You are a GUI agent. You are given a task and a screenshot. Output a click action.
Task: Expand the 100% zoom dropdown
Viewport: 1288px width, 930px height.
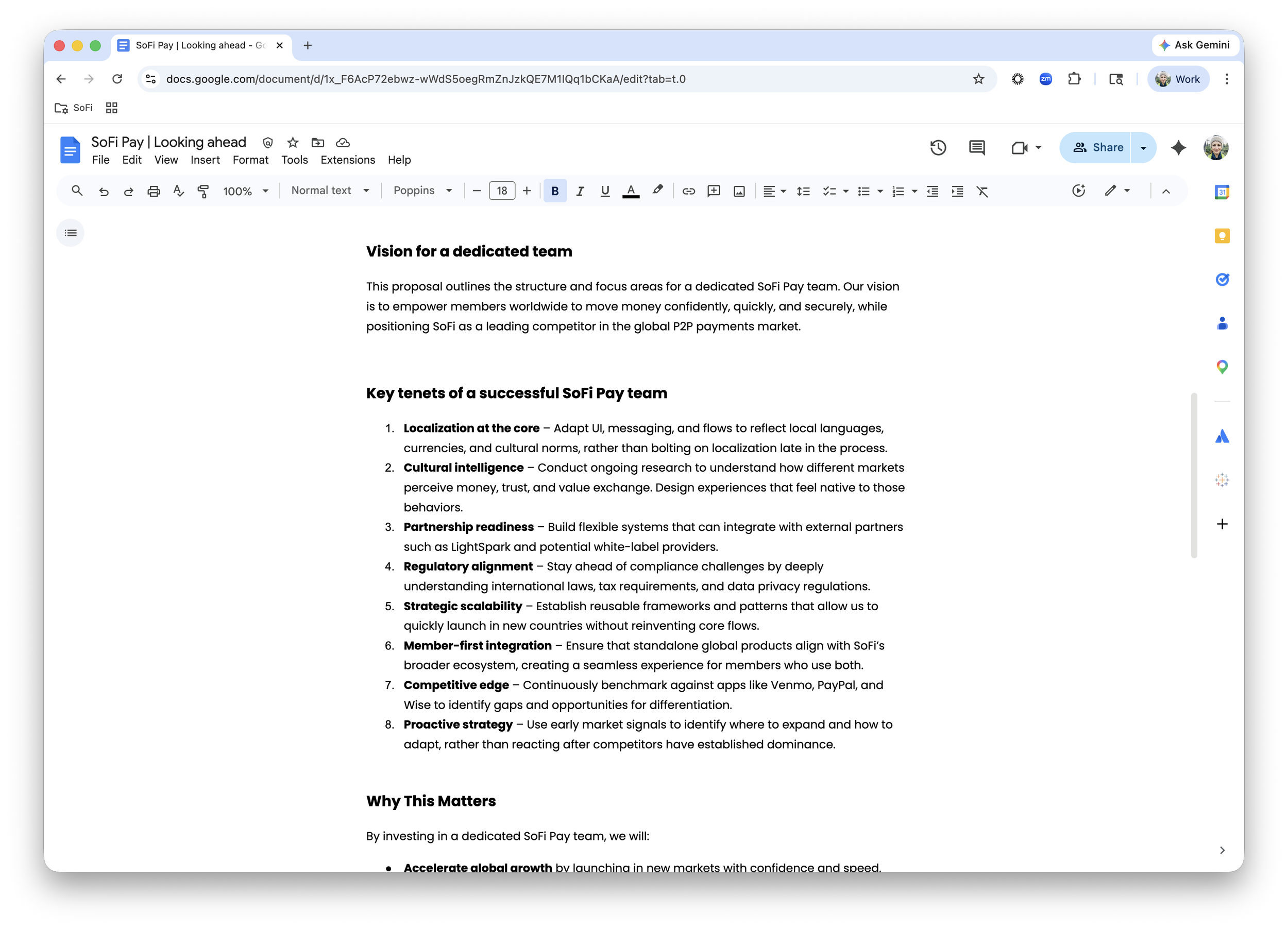(245, 192)
